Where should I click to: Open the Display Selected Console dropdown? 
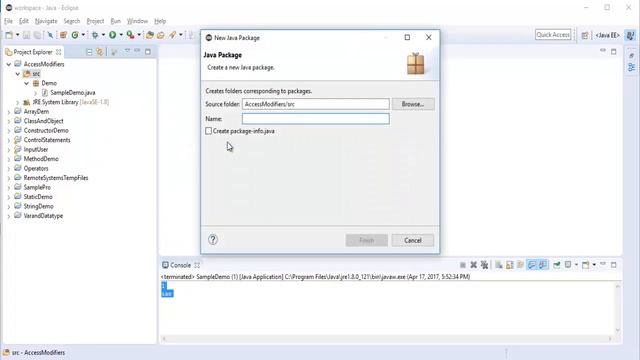576,265
